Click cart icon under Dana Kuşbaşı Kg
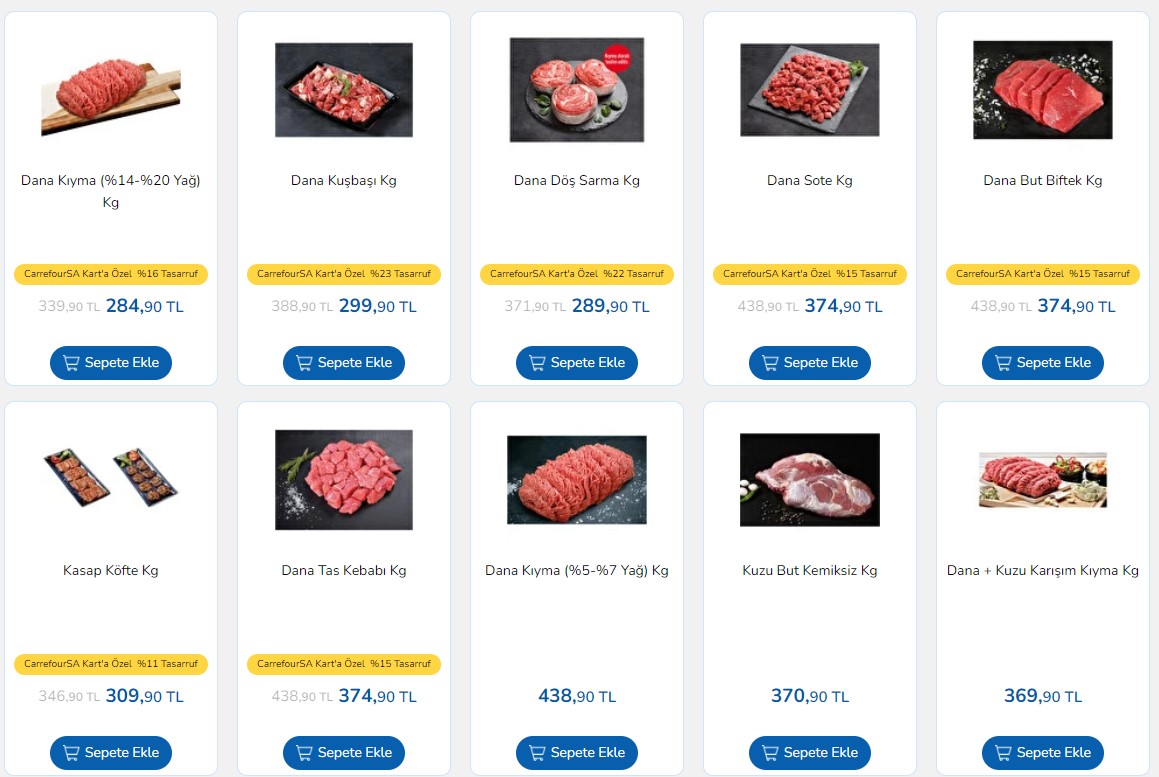1159x777 pixels. pyautogui.click(x=304, y=363)
